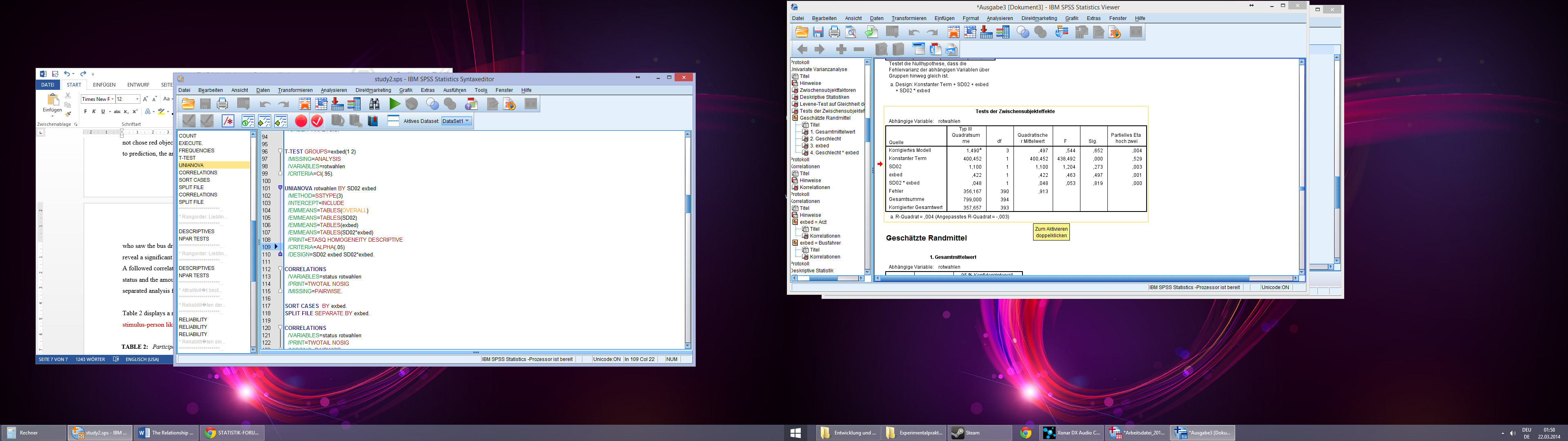Image resolution: width=1568 pixels, height=441 pixels.
Task: Open Tools menu in Syntaxeditor
Action: pos(481,90)
